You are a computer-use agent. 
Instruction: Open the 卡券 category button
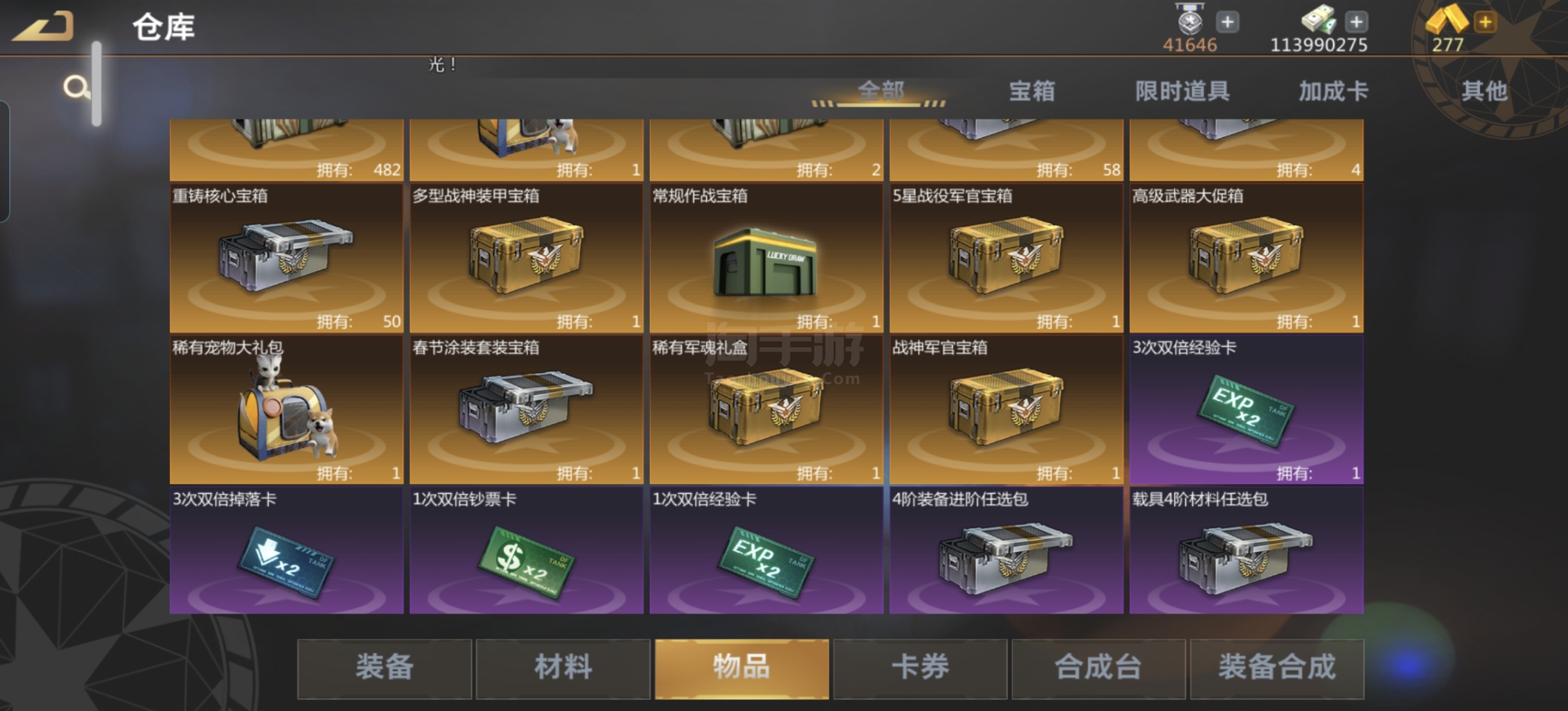click(920, 668)
